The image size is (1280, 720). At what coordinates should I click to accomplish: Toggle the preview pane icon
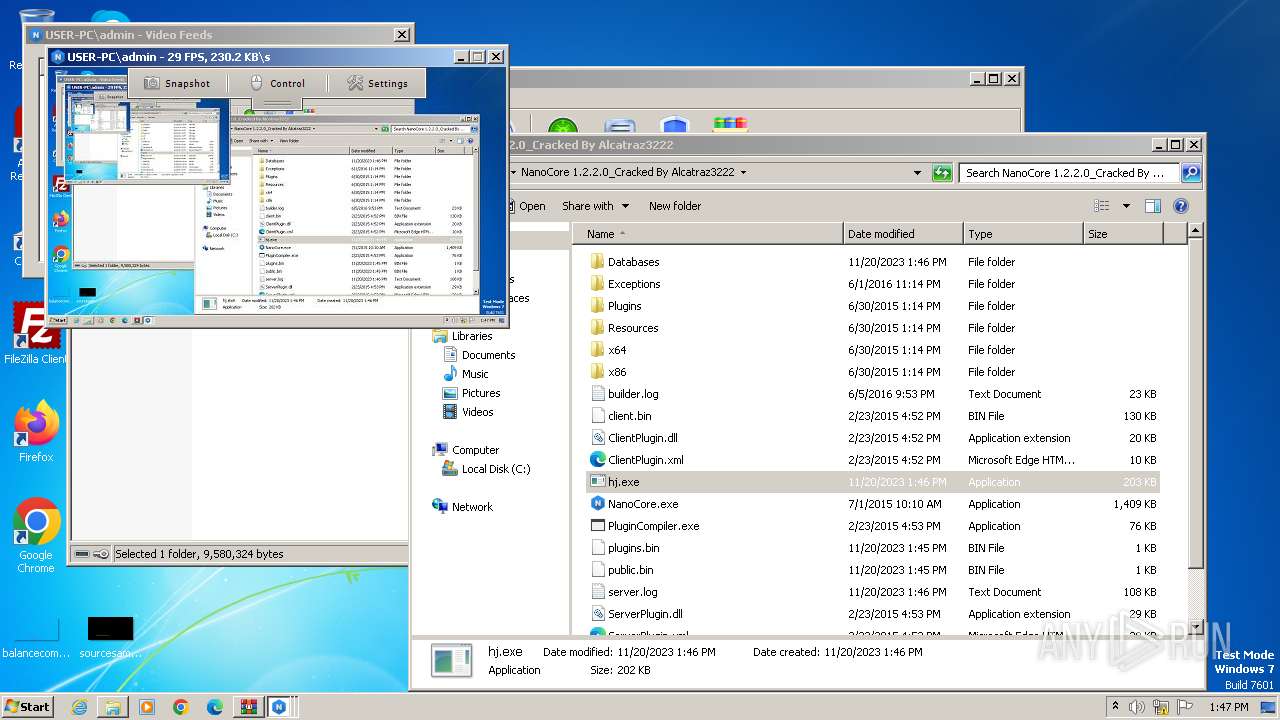(1153, 206)
